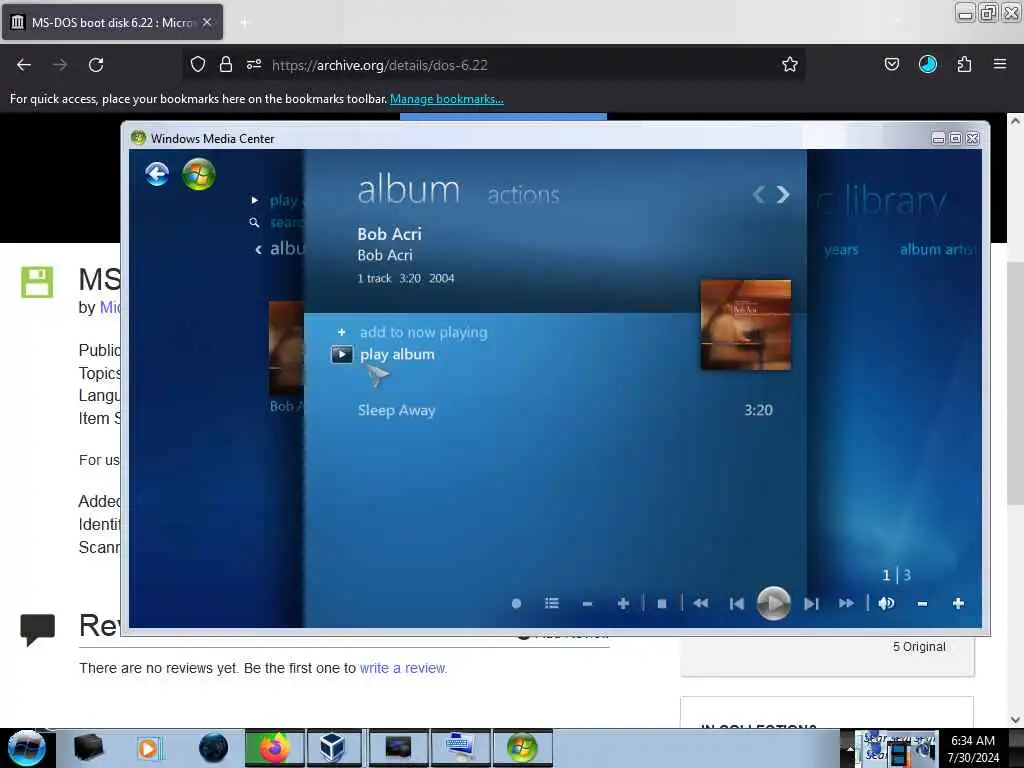Viewport: 1024px width, 768px height.
Task: Select the Sleep Away track
Action: point(396,410)
